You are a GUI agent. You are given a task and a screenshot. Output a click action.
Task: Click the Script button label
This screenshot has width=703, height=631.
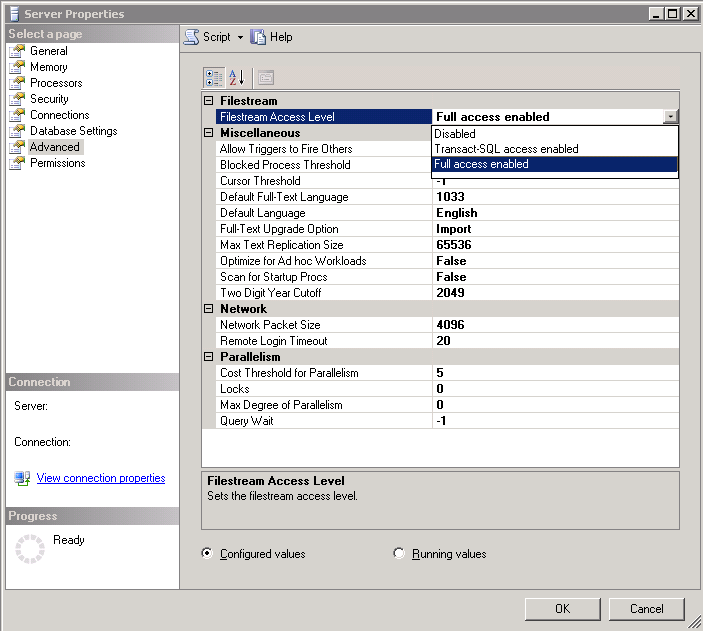[x=217, y=37]
